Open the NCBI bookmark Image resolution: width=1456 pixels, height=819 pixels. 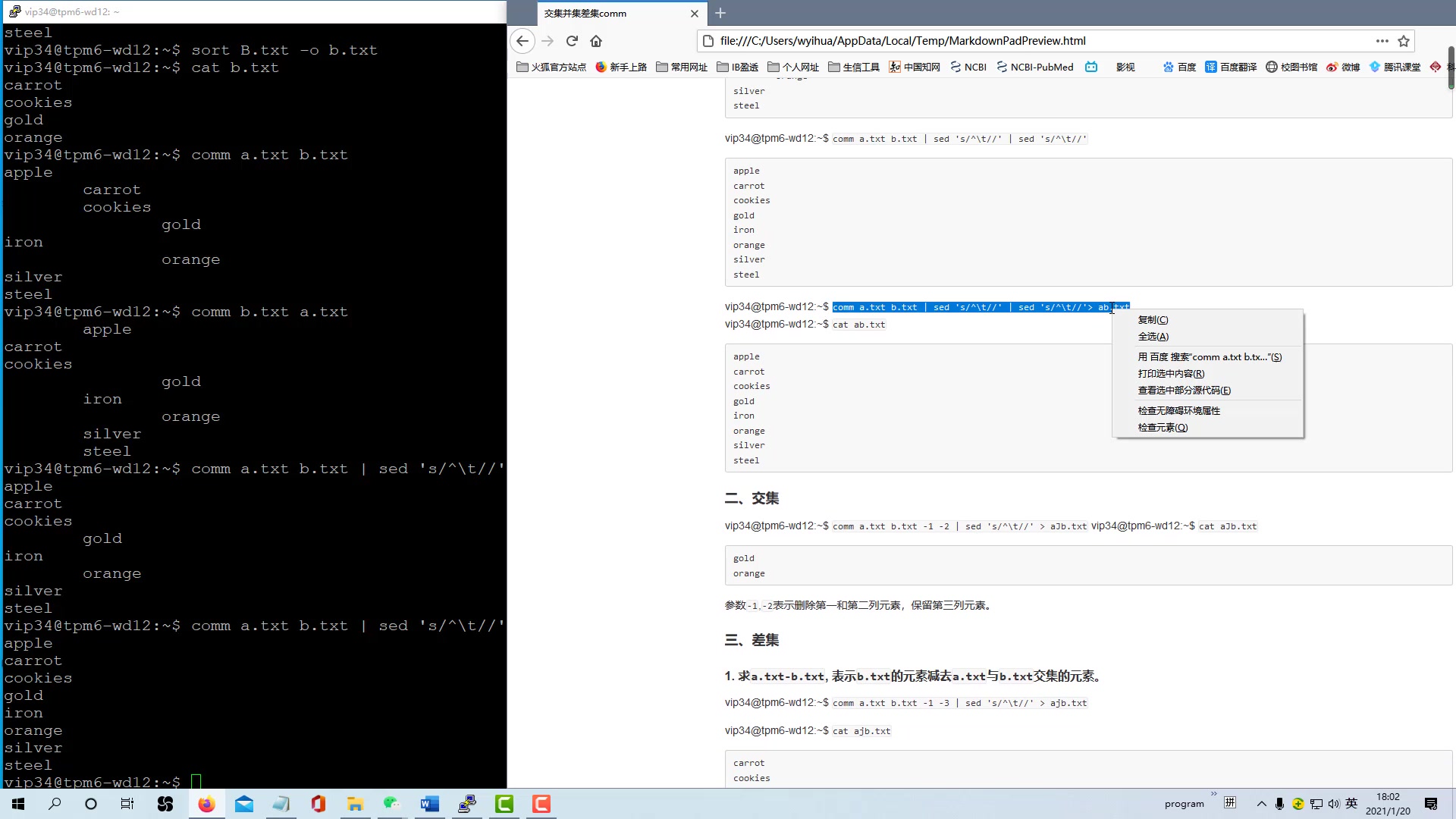click(x=968, y=67)
